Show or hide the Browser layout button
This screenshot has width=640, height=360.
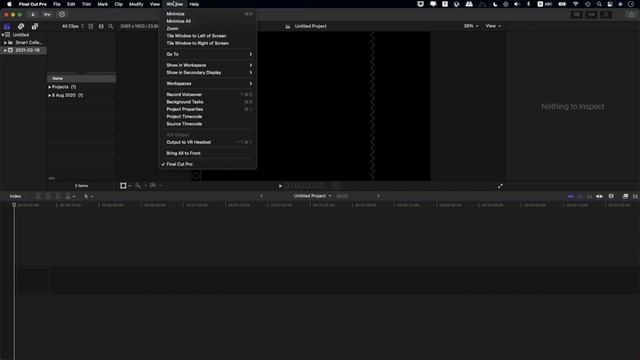tap(576, 15)
